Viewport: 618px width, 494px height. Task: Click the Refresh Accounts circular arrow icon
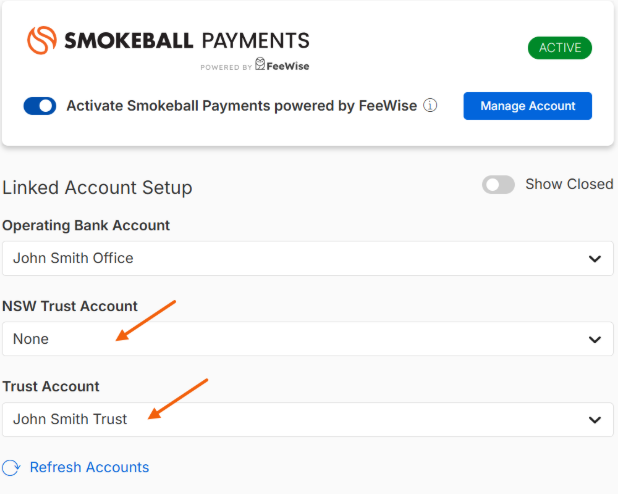tap(11, 468)
